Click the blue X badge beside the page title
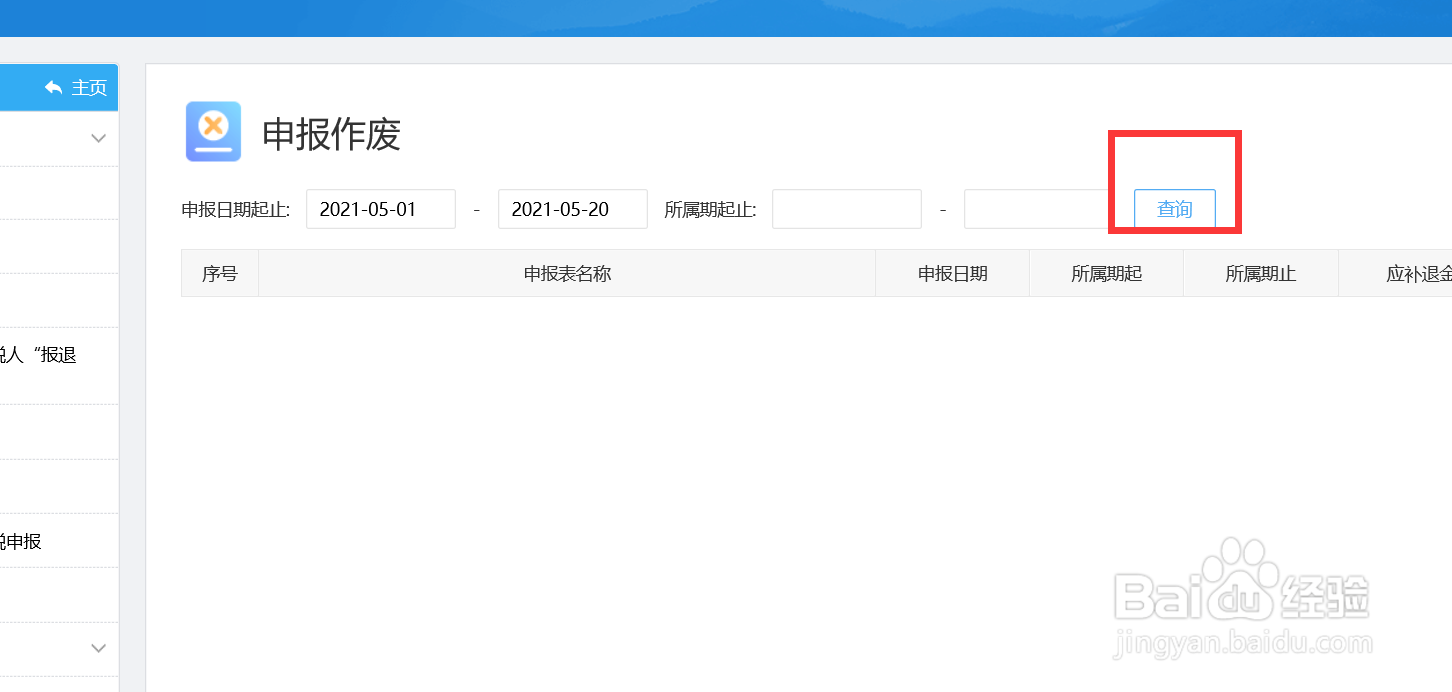Image resolution: width=1452 pixels, height=692 pixels. pyautogui.click(x=213, y=131)
